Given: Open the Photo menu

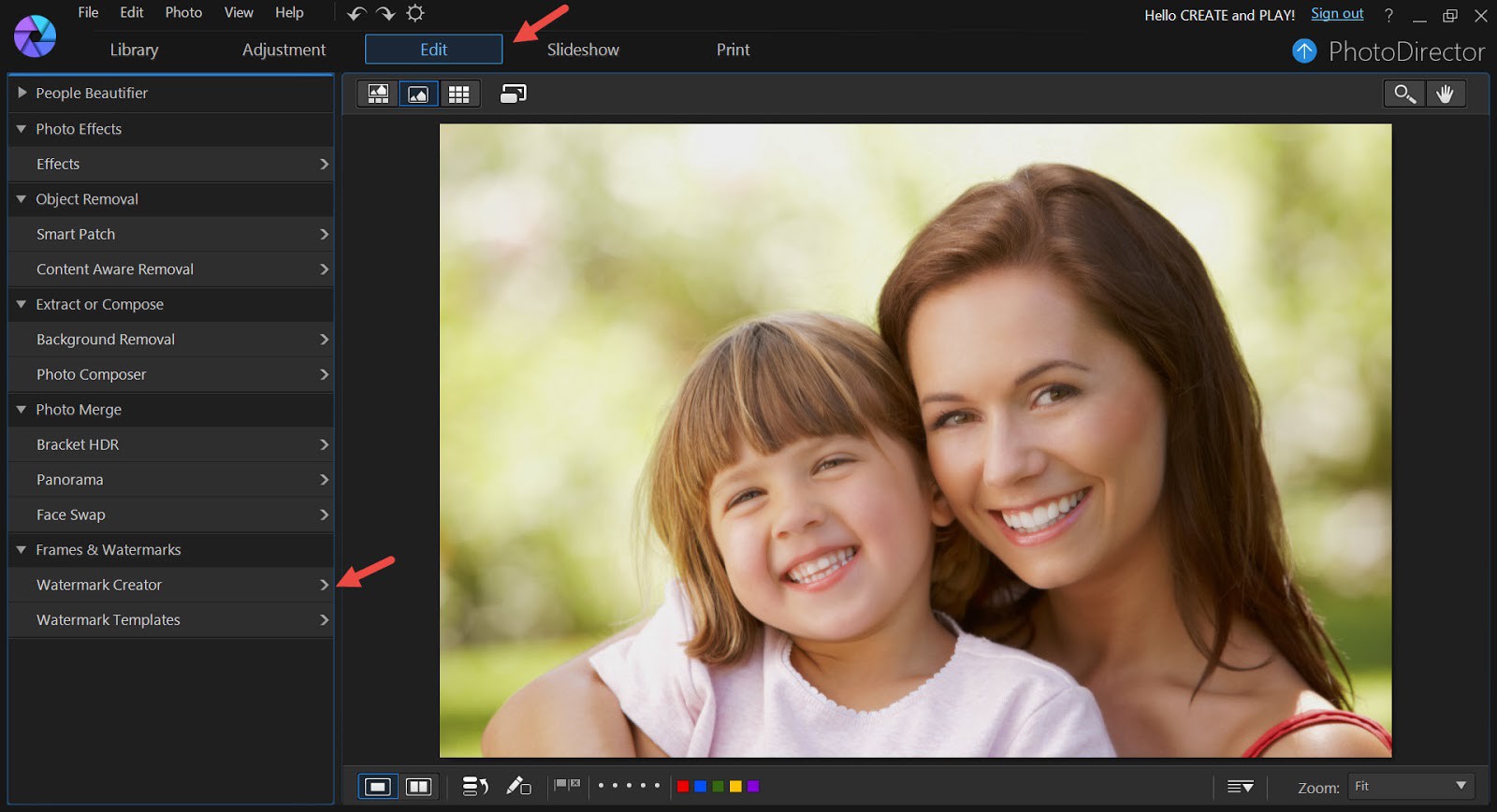Looking at the screenshot, I should tap(183, 13).
